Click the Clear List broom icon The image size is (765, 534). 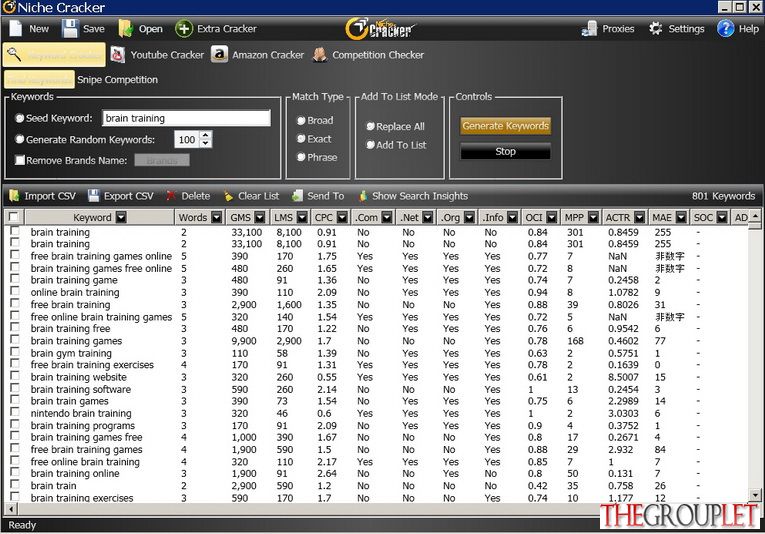228,196
